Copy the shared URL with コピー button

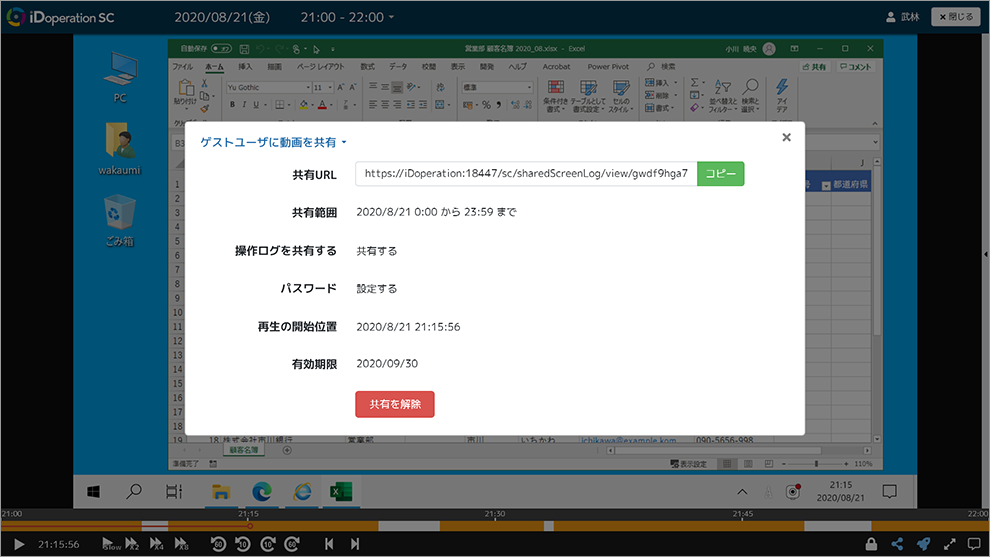tap(720, 174)
